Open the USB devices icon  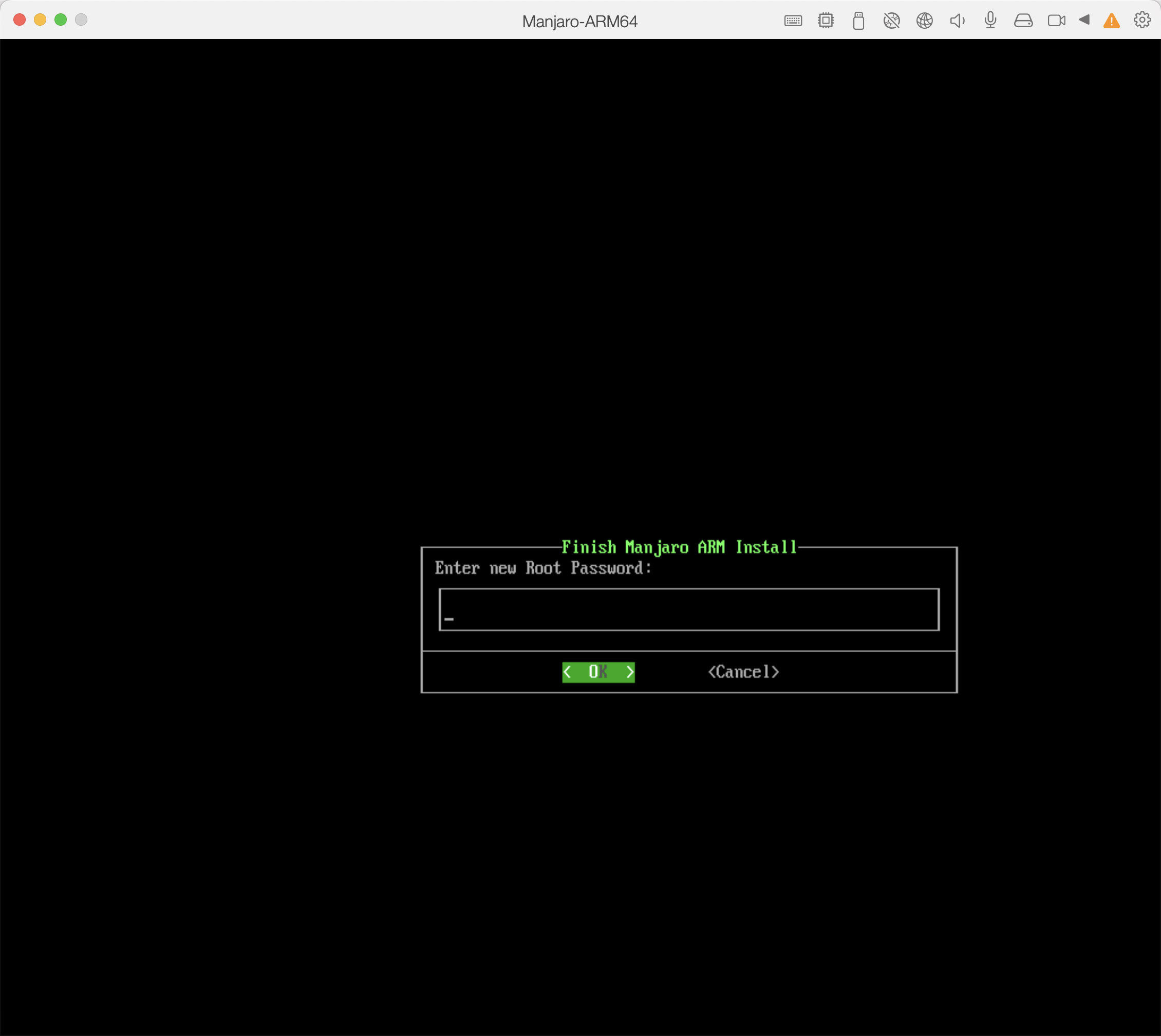coord(859,21)
